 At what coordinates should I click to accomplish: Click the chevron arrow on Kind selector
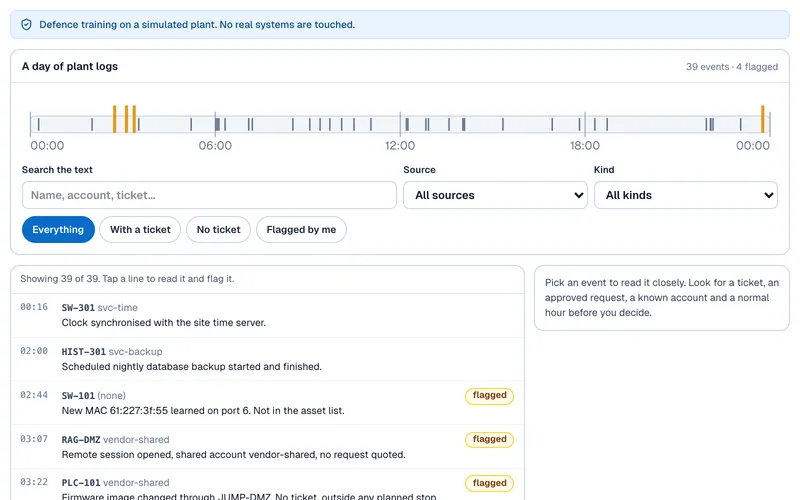click(x=768, y=195)
